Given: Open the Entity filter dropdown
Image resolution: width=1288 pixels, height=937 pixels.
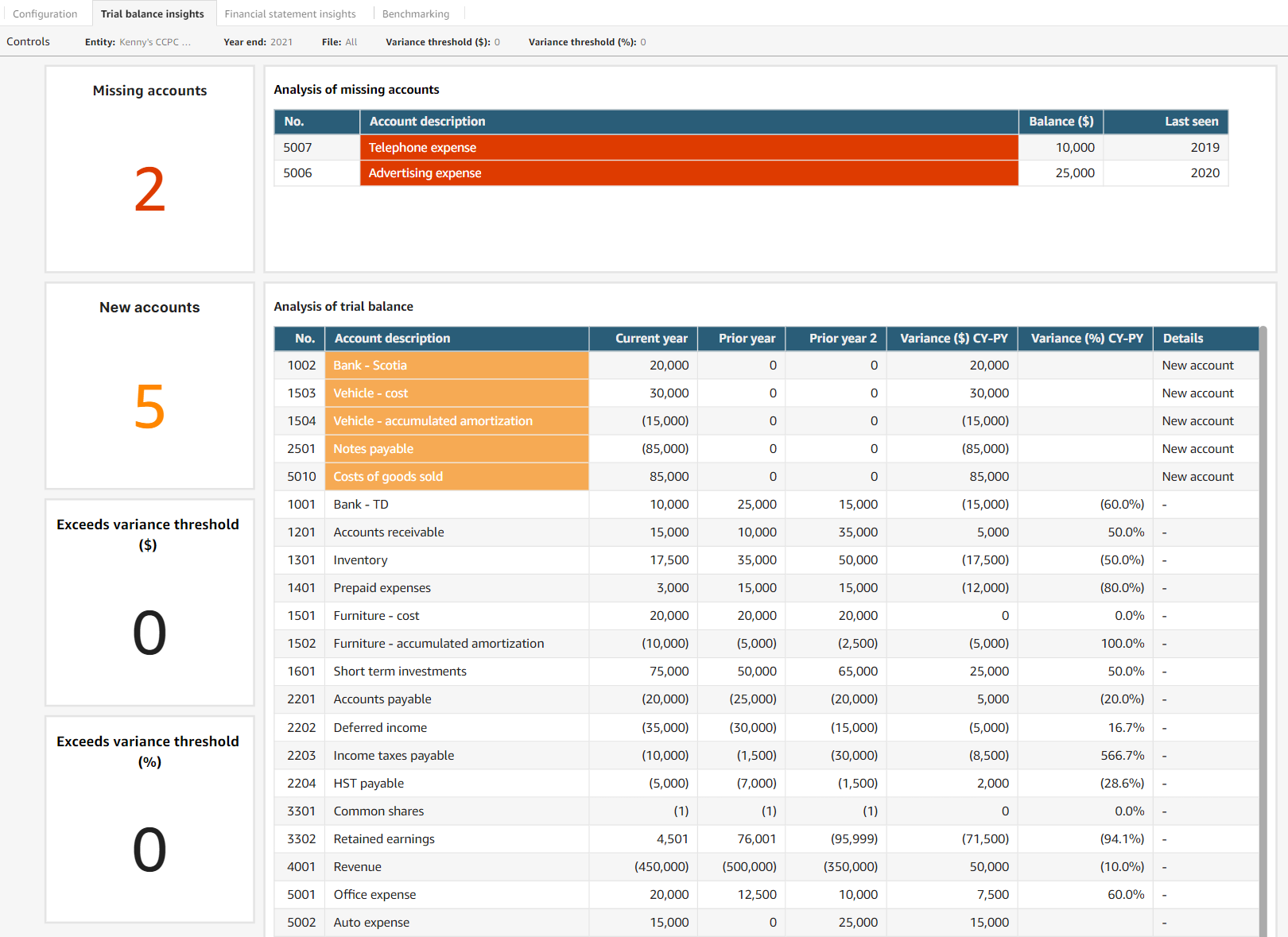Looking at the screenshot, I should click(x=138, y=42).
